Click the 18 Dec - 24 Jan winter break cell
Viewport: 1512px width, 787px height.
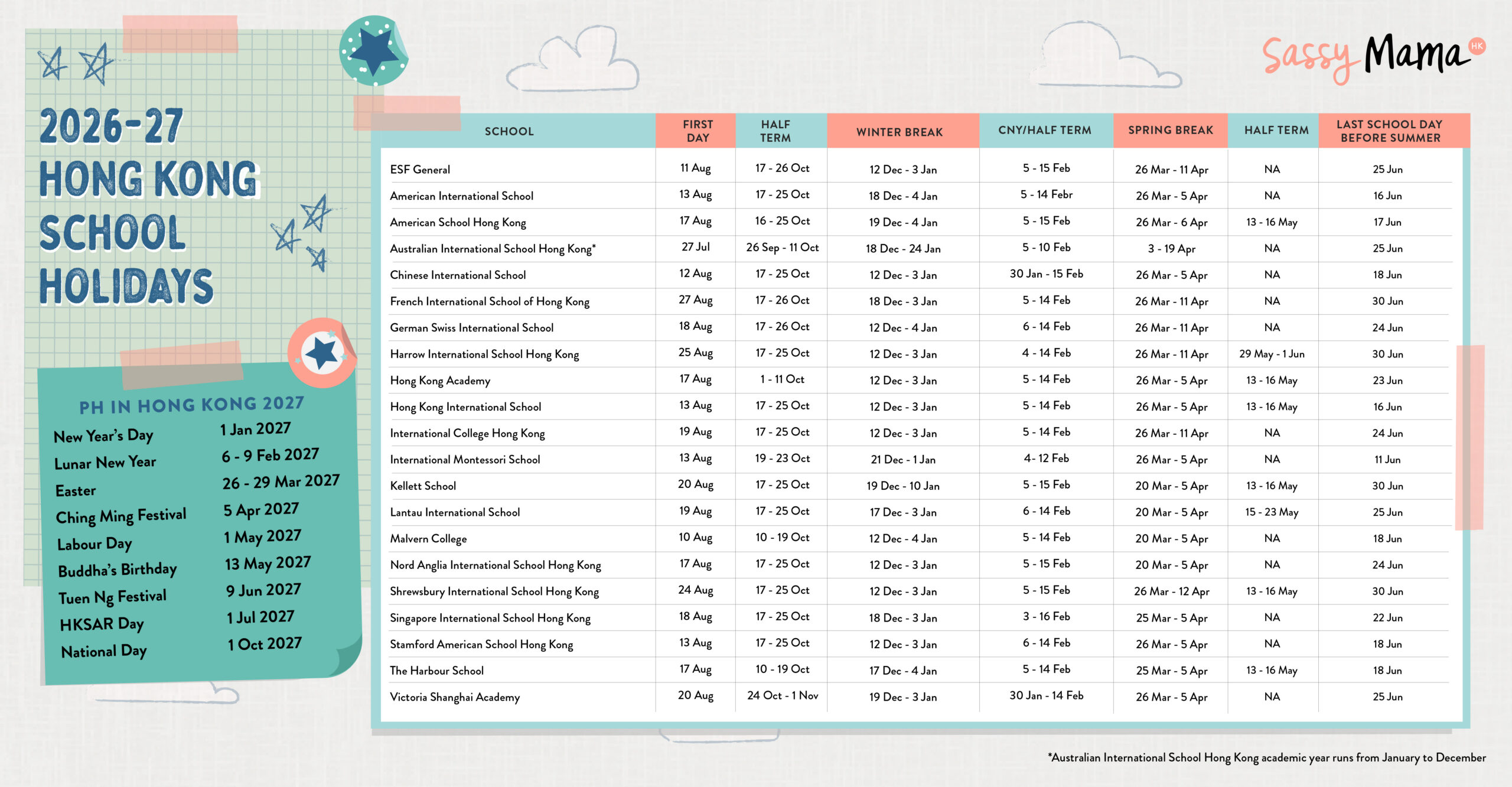coord(903,249)
